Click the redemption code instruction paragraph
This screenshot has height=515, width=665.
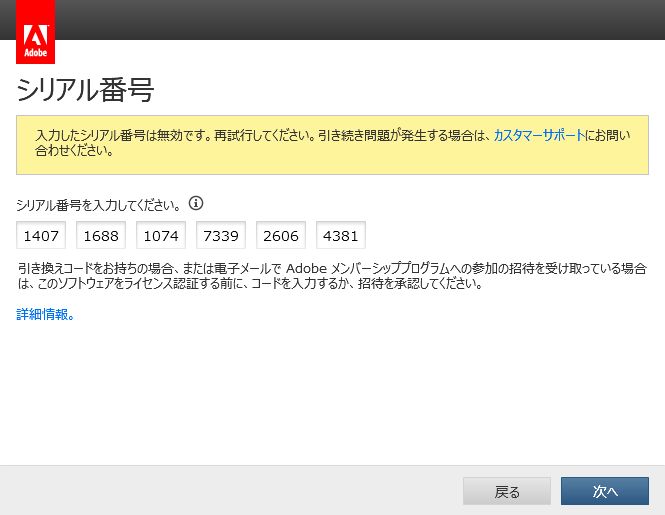(x=332, y=276)
